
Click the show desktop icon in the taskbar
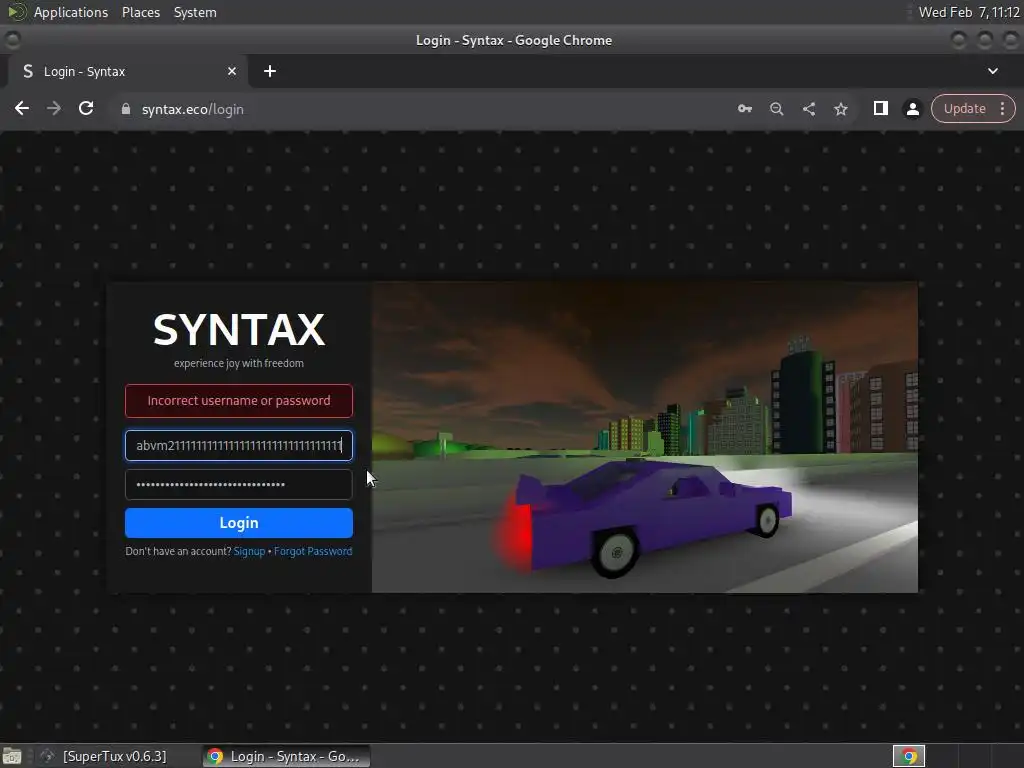tap(12, 756)
